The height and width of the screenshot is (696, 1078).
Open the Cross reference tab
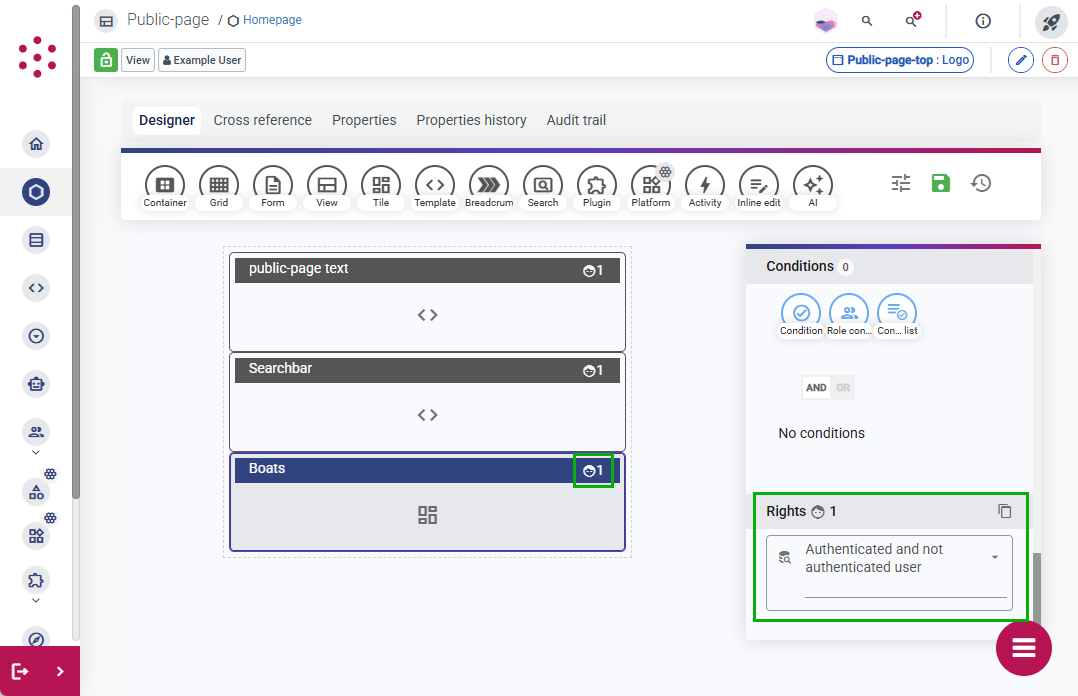(263, 120)
